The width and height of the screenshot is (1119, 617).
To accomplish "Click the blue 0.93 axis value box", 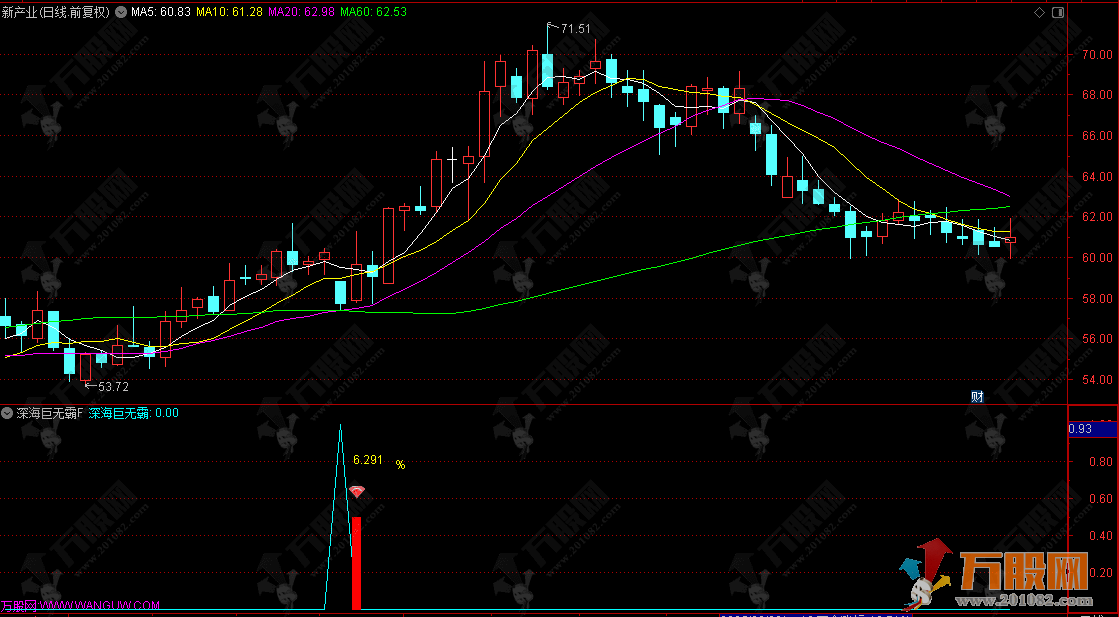I will pos(1091,429).
